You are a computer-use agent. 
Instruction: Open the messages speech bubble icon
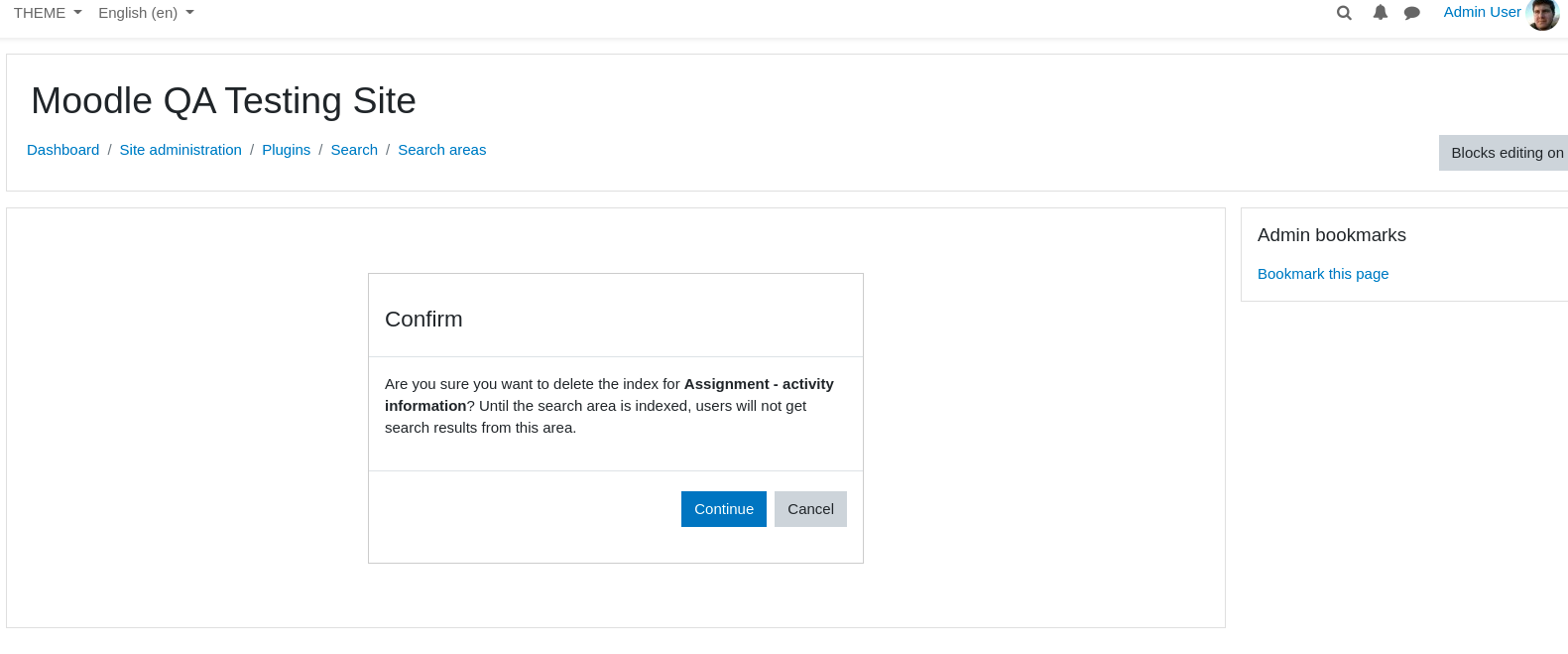click(1412, 13)
